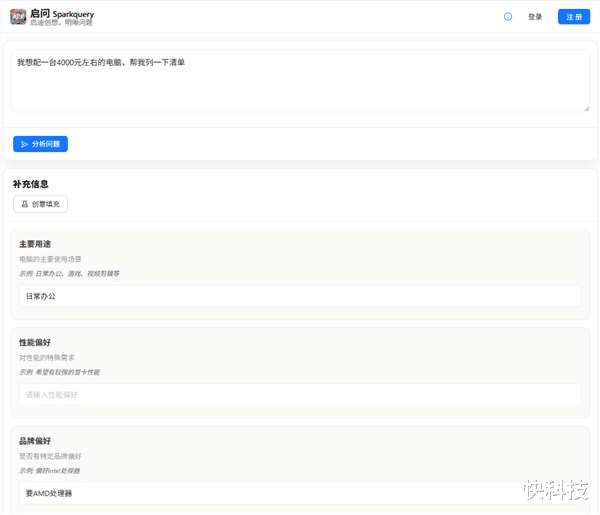This screenshot has width=600, height=515.
Task: Click the flask icon in 创意填充 button
Action: pos(25,204)
